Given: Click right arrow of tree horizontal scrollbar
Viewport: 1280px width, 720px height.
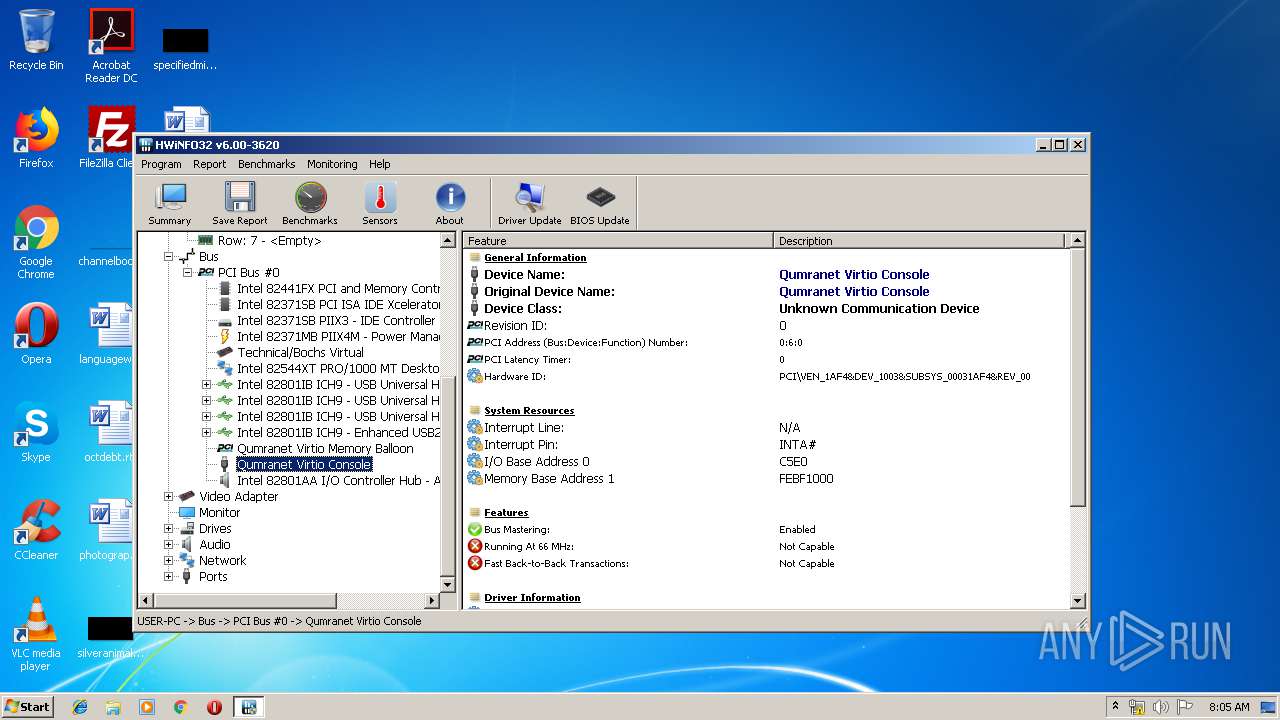Looking at the screenshot, I should coord(432,600).
